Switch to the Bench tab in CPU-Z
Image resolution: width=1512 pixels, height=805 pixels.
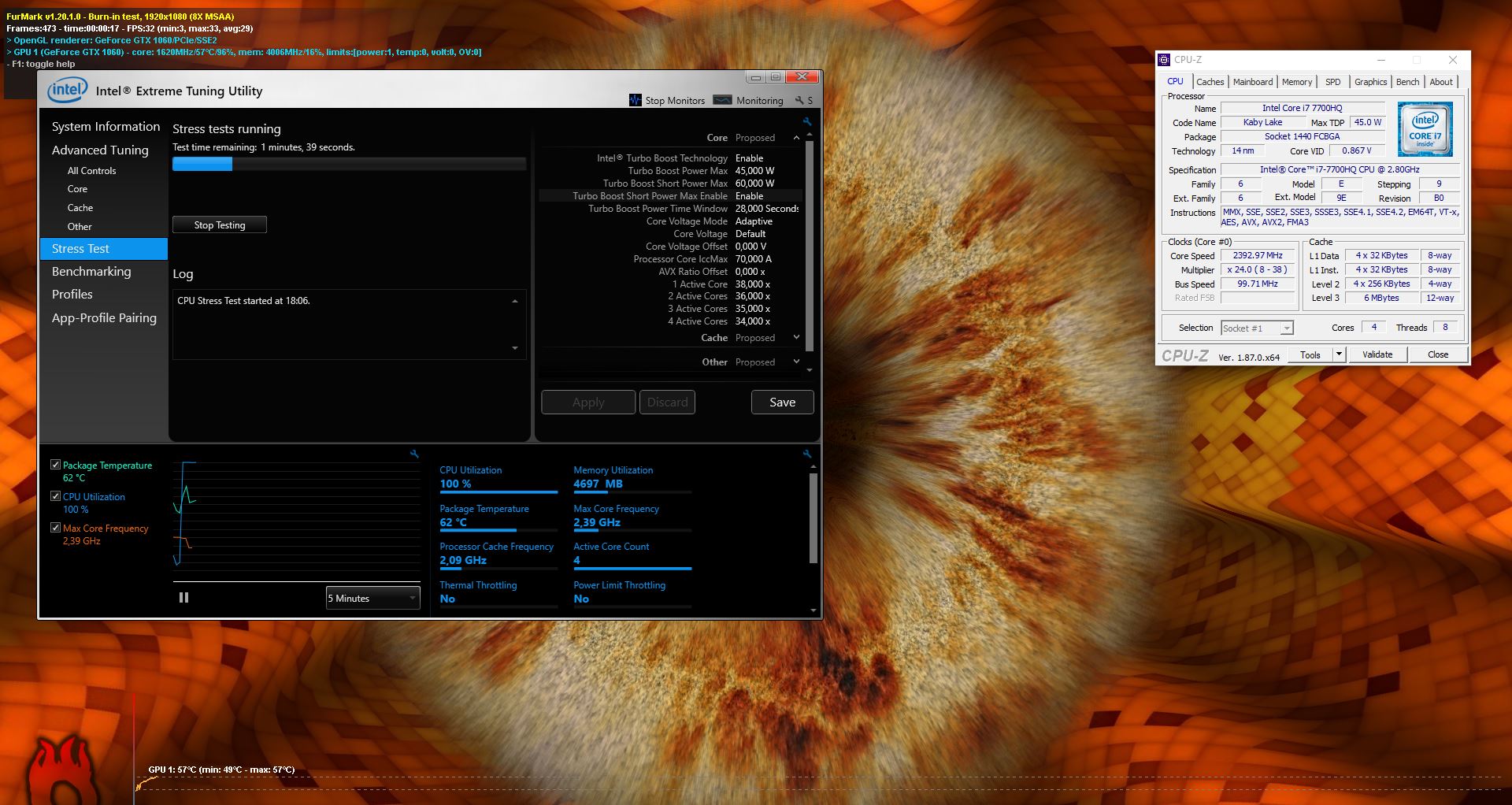[x=1407, y=82]
